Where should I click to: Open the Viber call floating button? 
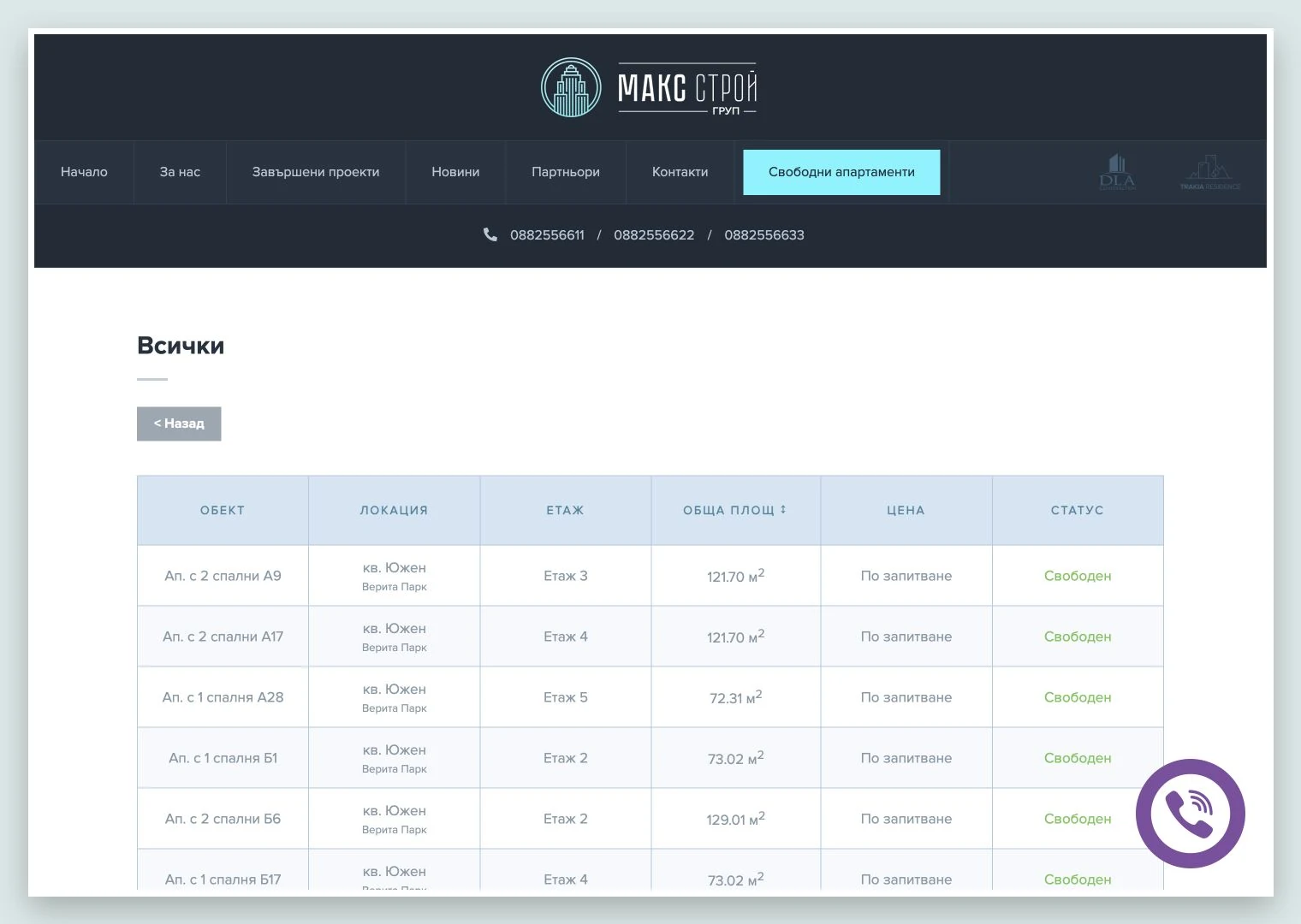[x=1190, y=814]
